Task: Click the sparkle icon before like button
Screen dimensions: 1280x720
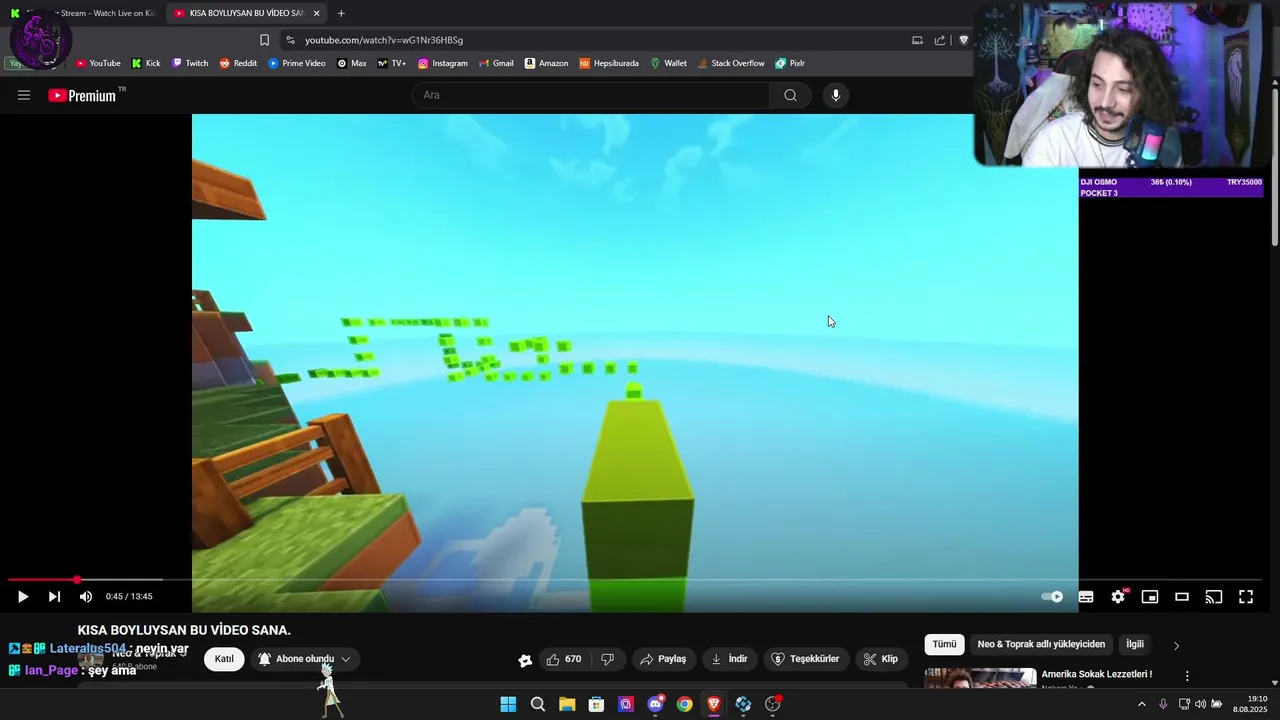Action: point(525,660)
